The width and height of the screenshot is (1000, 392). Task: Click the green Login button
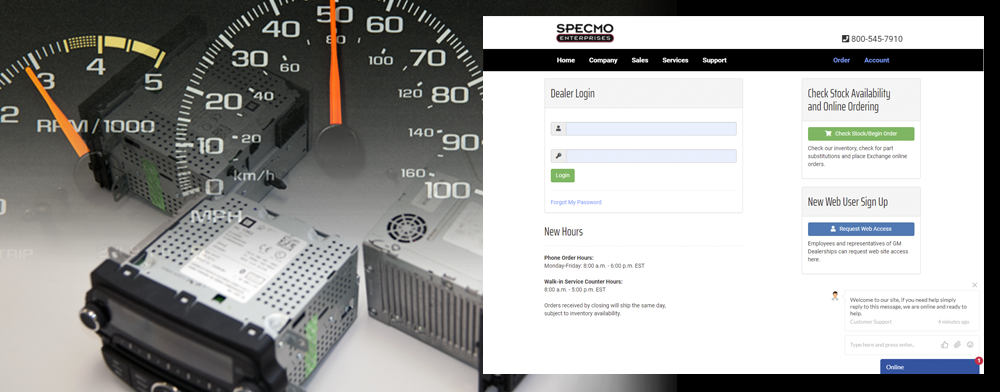(x=562, y=175)
